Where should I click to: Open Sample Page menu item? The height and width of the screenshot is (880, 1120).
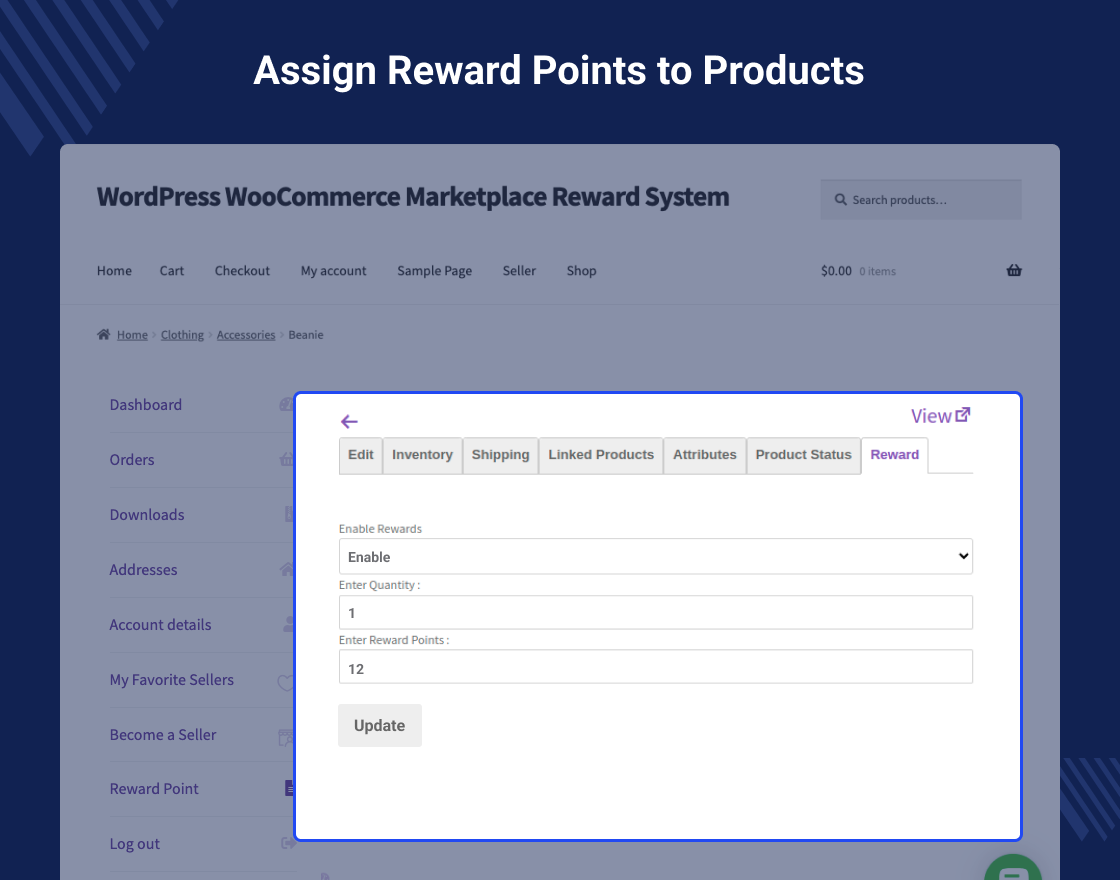click(434, 271)
